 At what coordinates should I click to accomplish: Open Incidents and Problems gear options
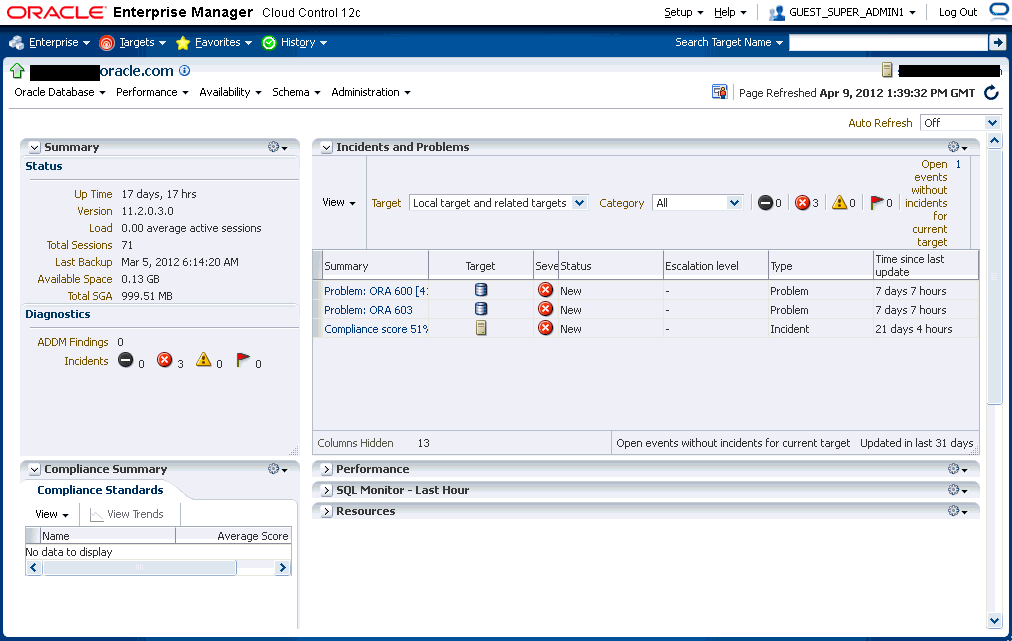pyautogui.click(x=958, y=147)
